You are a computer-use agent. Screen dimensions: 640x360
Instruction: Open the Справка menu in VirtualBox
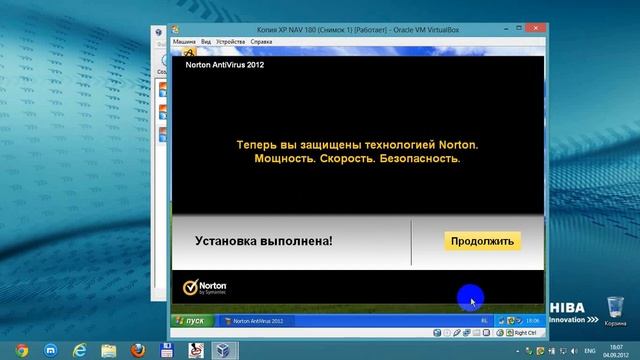pyautogui.click(x=261, y=42)
